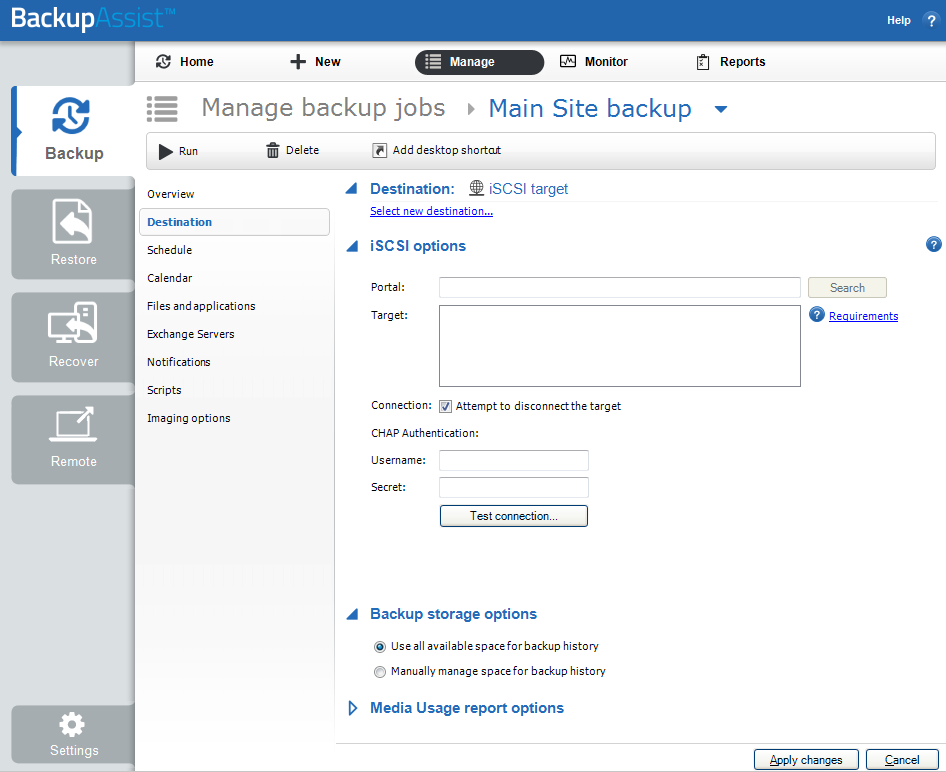Open Settings gear in sidebar
The width and height of the screenshot is (946, 772).
pyautogui.click(x=73, y=735)
